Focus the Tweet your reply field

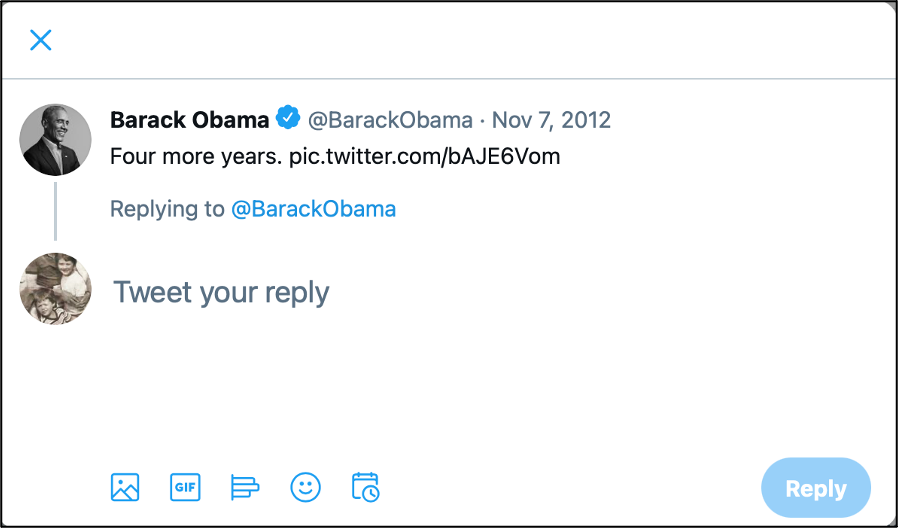(221, 292)
